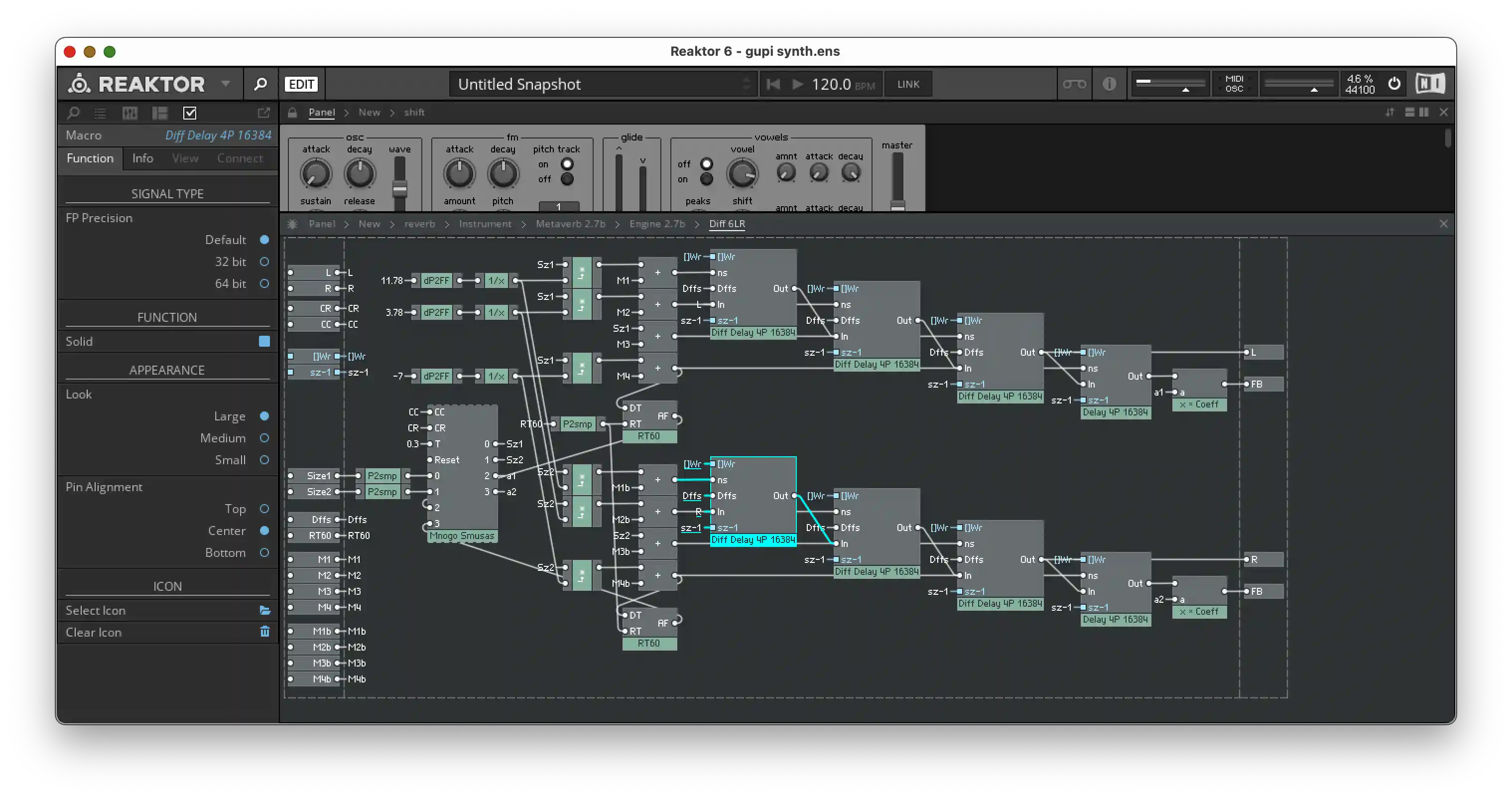This screenshot has width=1512, height=798.
Task: Click the Clear Icon trash icon
Action: pos(265,632)
